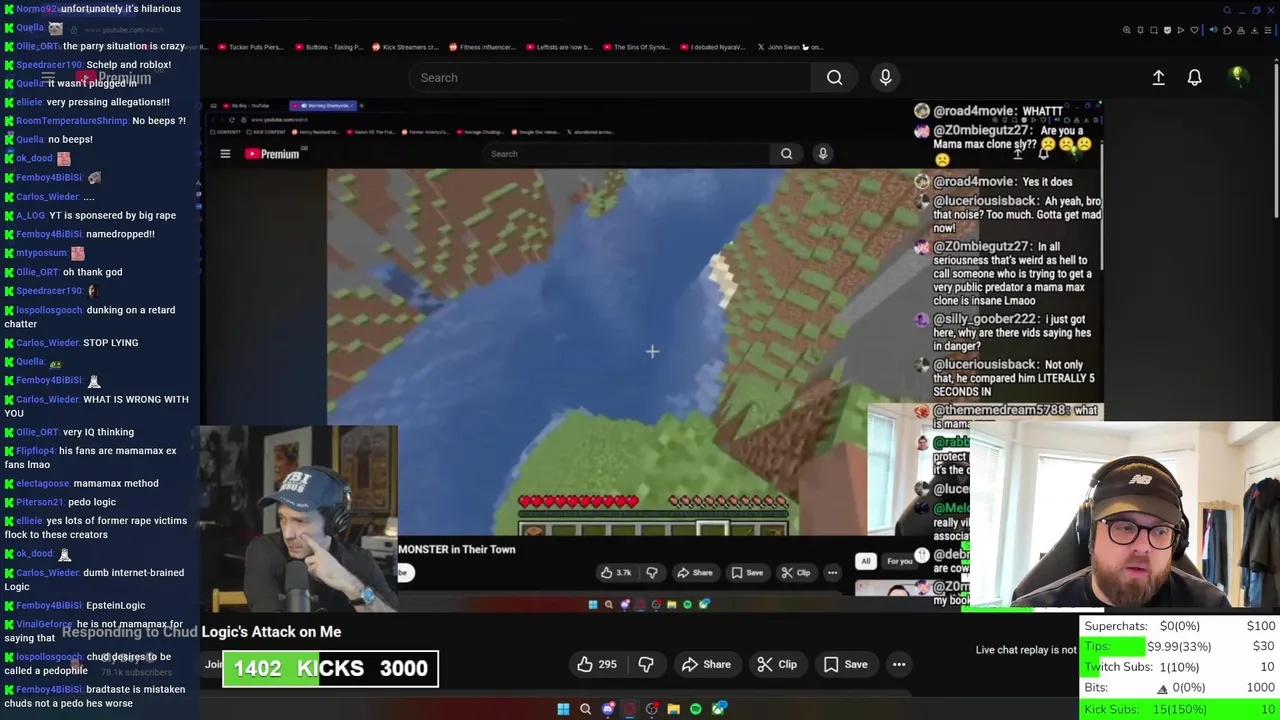Open Windows Start menu in bottom taskbar
1280x720 pixels.
point(563,709)
